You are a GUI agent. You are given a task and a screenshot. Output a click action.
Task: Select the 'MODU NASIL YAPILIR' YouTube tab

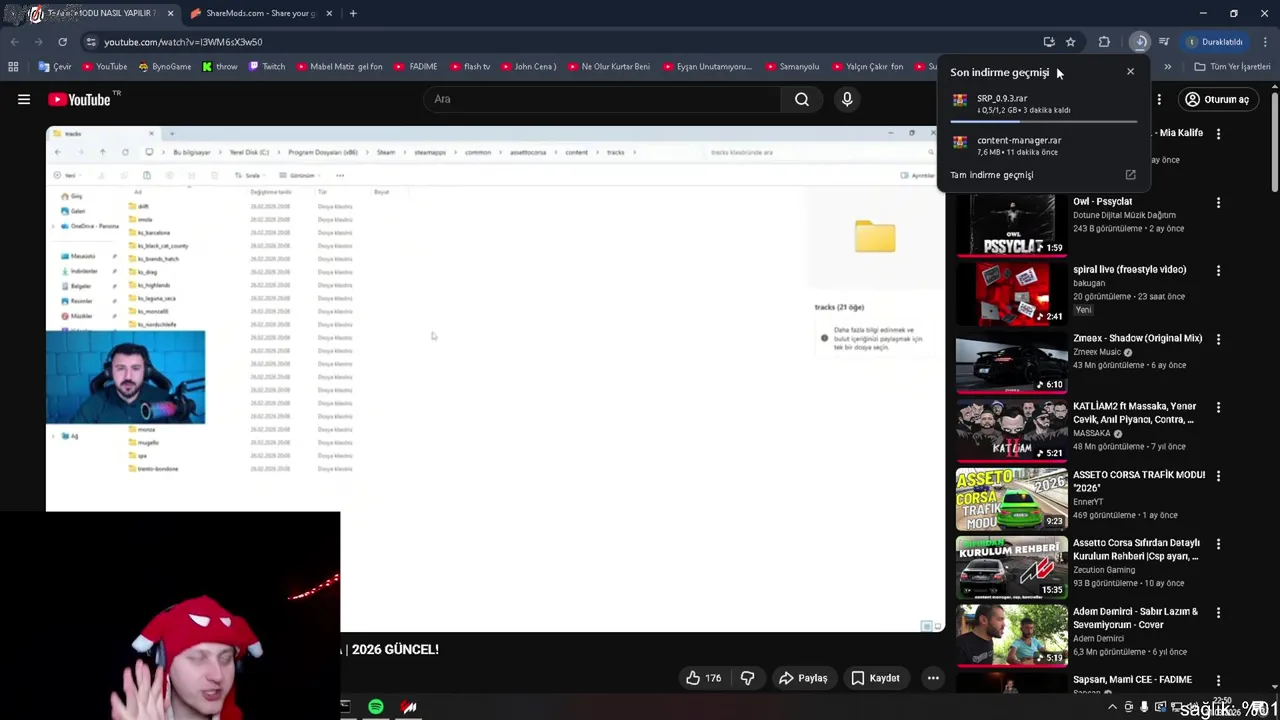pyautogui.click(x=100, y=13)
